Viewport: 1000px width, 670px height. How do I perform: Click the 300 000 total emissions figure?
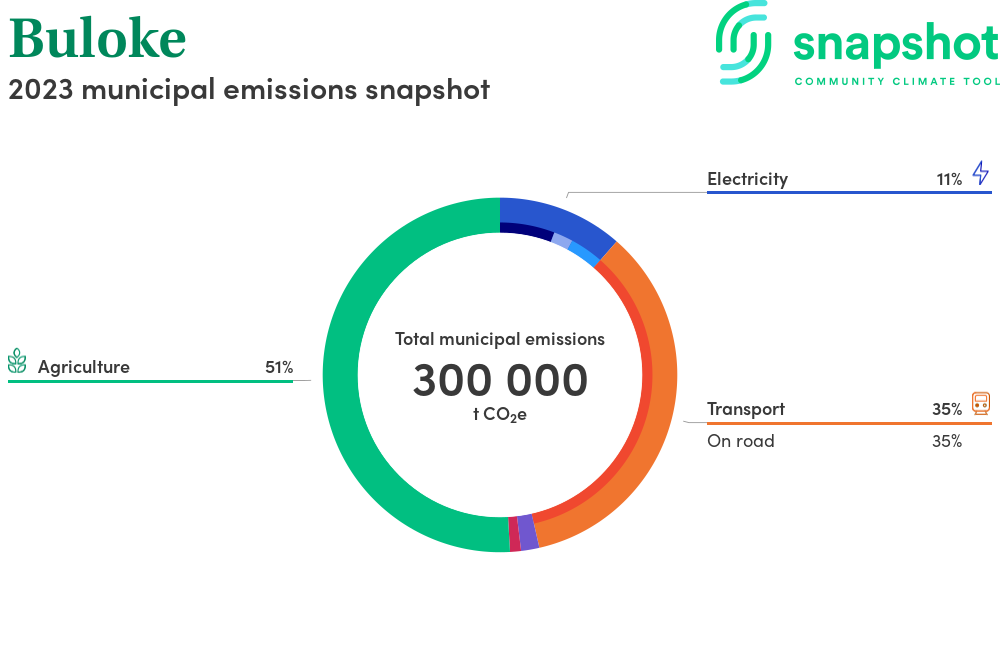click(500, 380)
